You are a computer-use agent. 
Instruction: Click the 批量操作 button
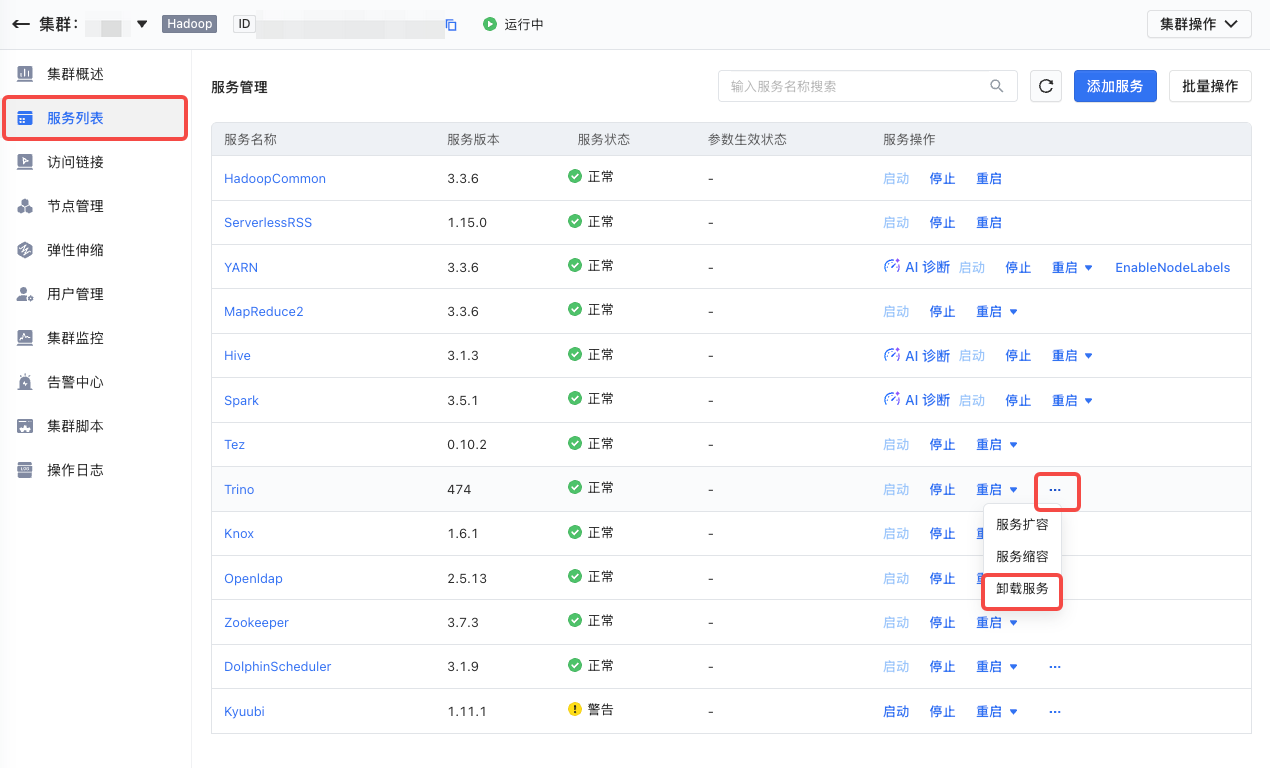point(1210,86)
